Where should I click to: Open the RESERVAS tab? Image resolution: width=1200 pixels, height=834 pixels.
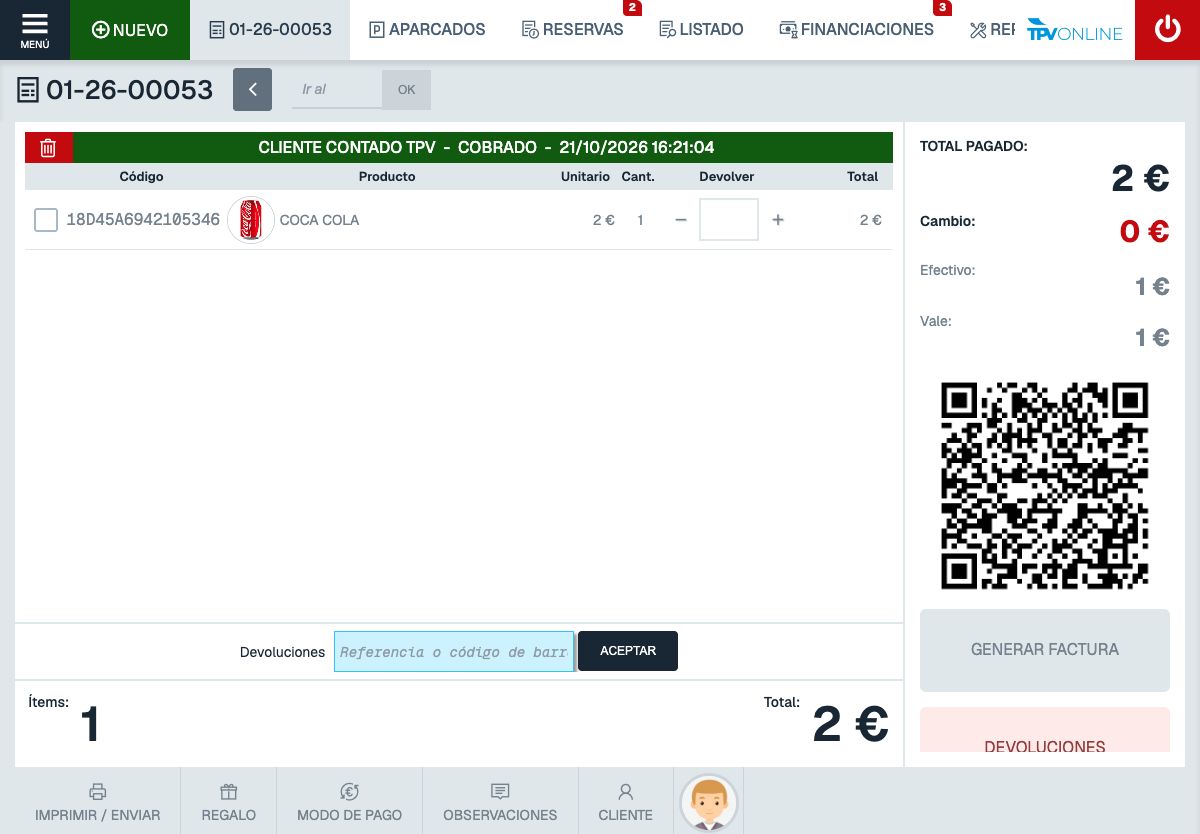pos(573,30)
